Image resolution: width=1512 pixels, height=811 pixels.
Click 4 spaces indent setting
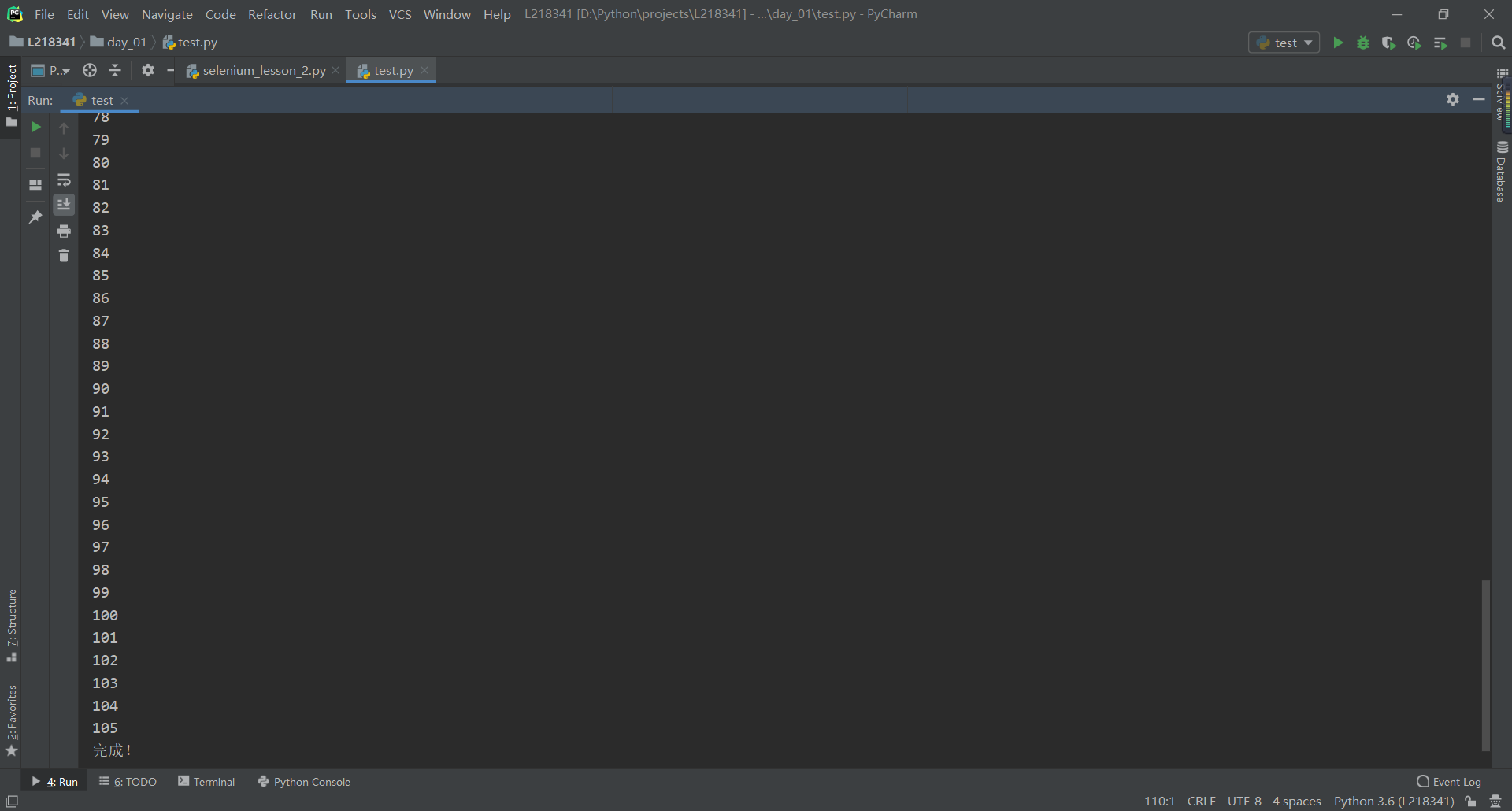(x=1296, y=802)
